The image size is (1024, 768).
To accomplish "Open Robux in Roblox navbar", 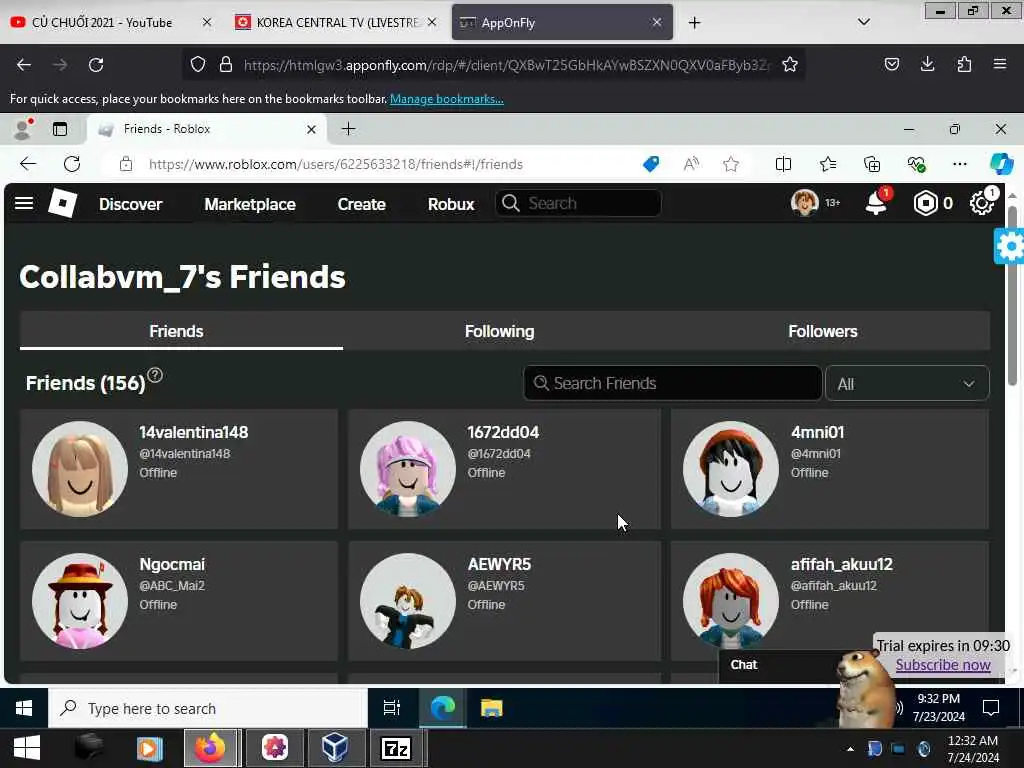I will click(451, 204).
